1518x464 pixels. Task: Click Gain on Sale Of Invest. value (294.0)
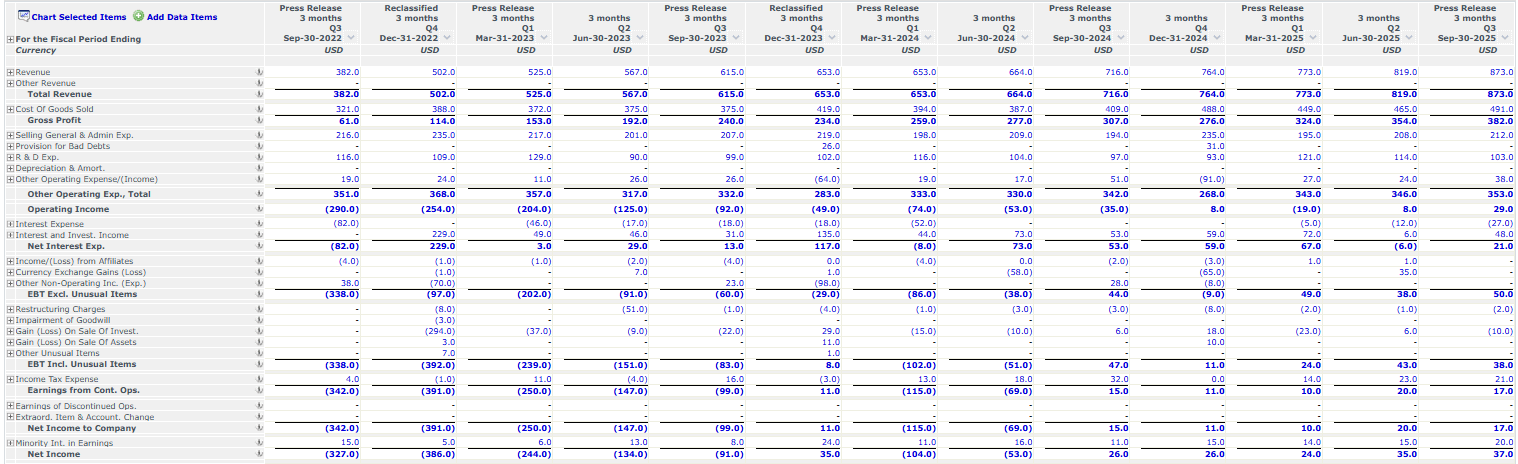[438, 331]
